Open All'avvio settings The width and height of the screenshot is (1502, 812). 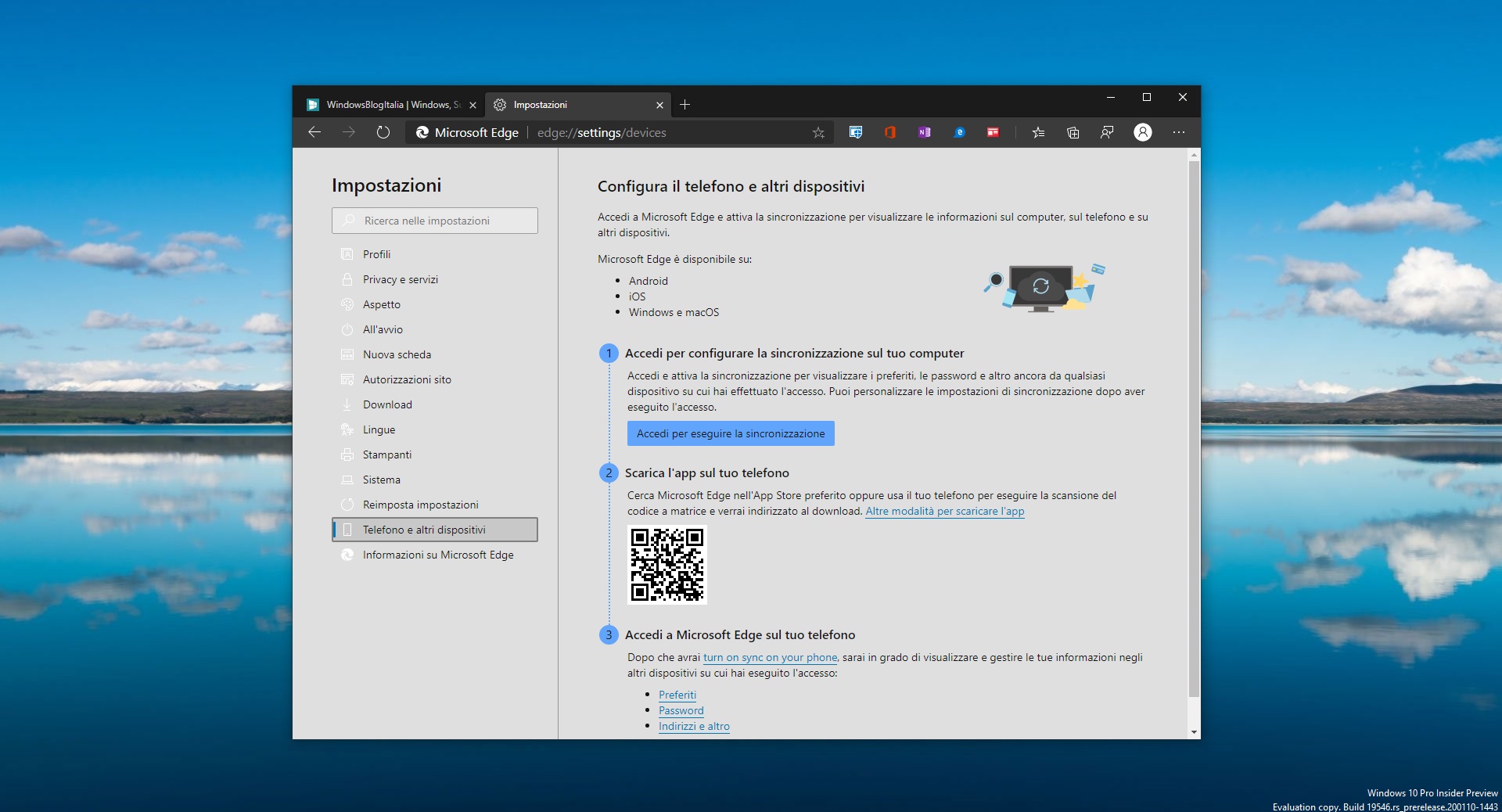(x=435, y=329)
